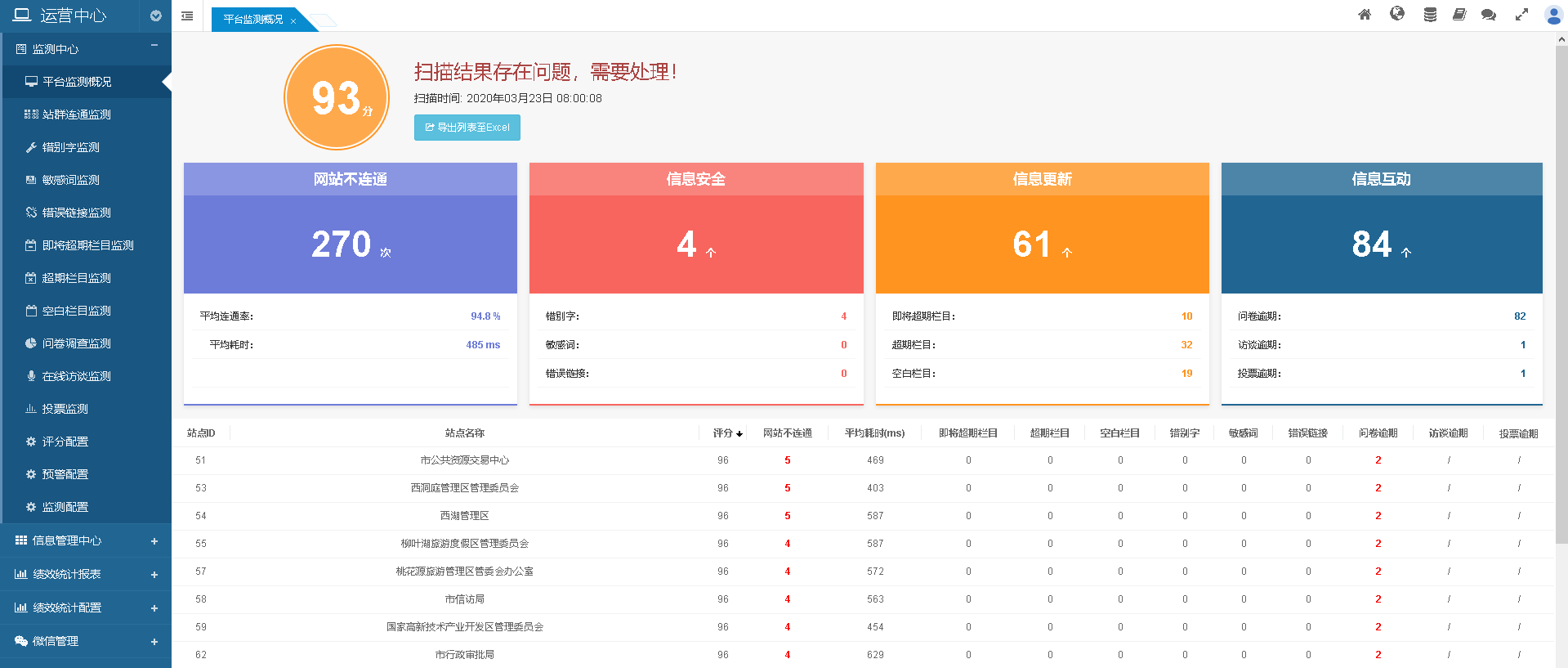Image resolution: width=1568 pixels, height=668 pixels.
Task: Collapse the sidebar with the menu fold icon
Action: (x=187, y=16)
